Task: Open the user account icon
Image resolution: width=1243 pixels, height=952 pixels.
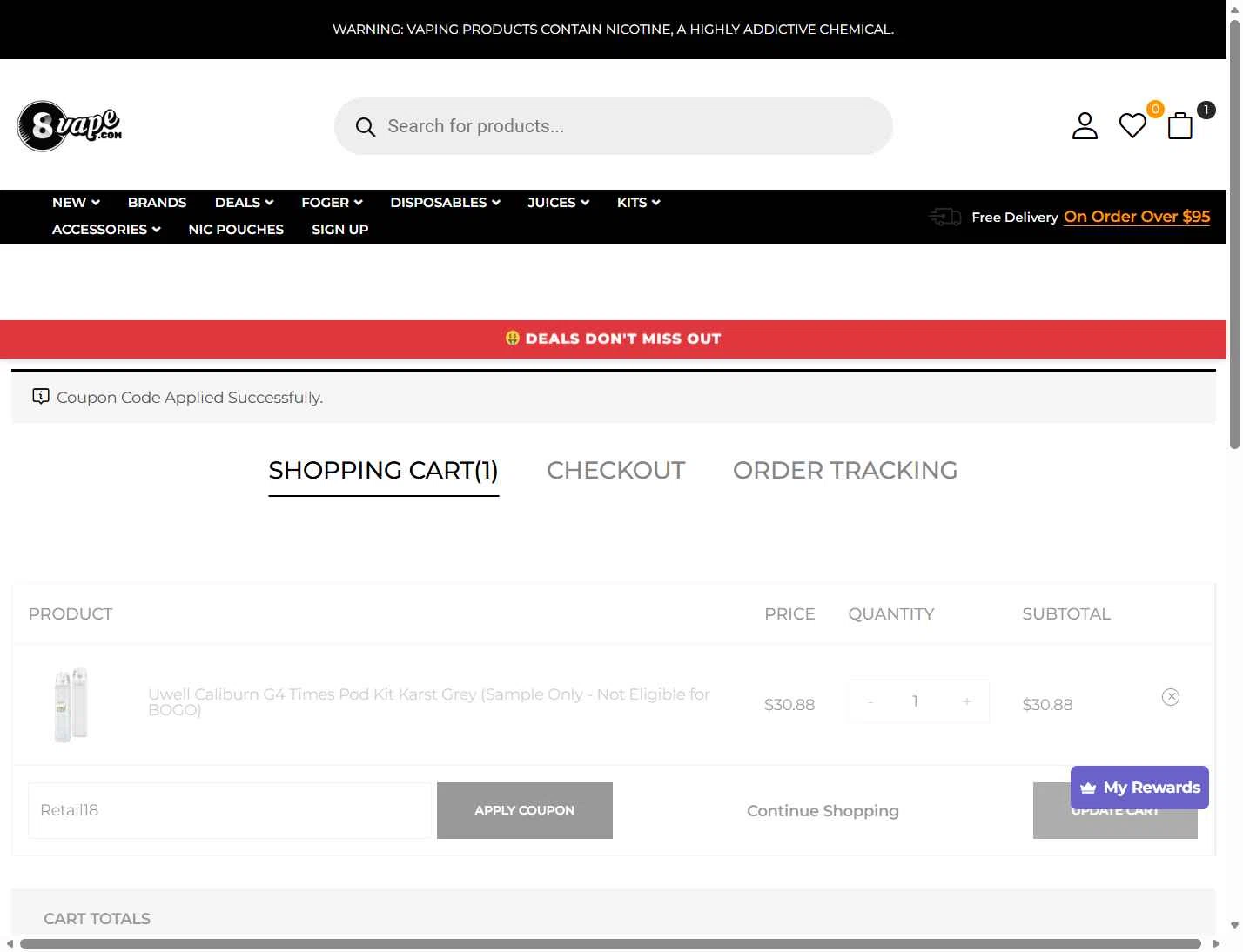Action: coord(1085,125)
